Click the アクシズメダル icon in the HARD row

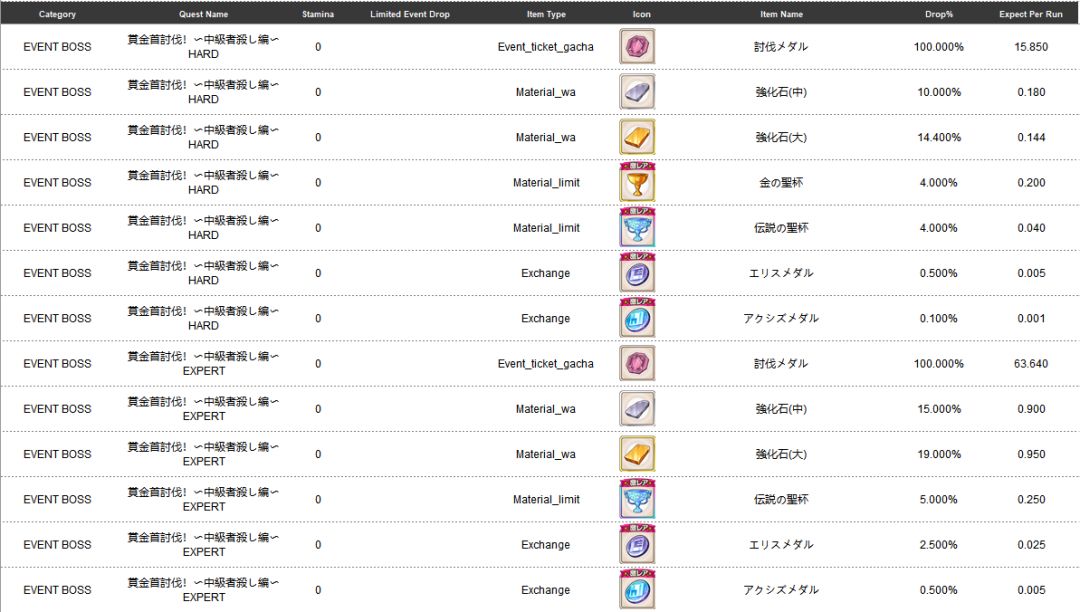coord(637,318)
